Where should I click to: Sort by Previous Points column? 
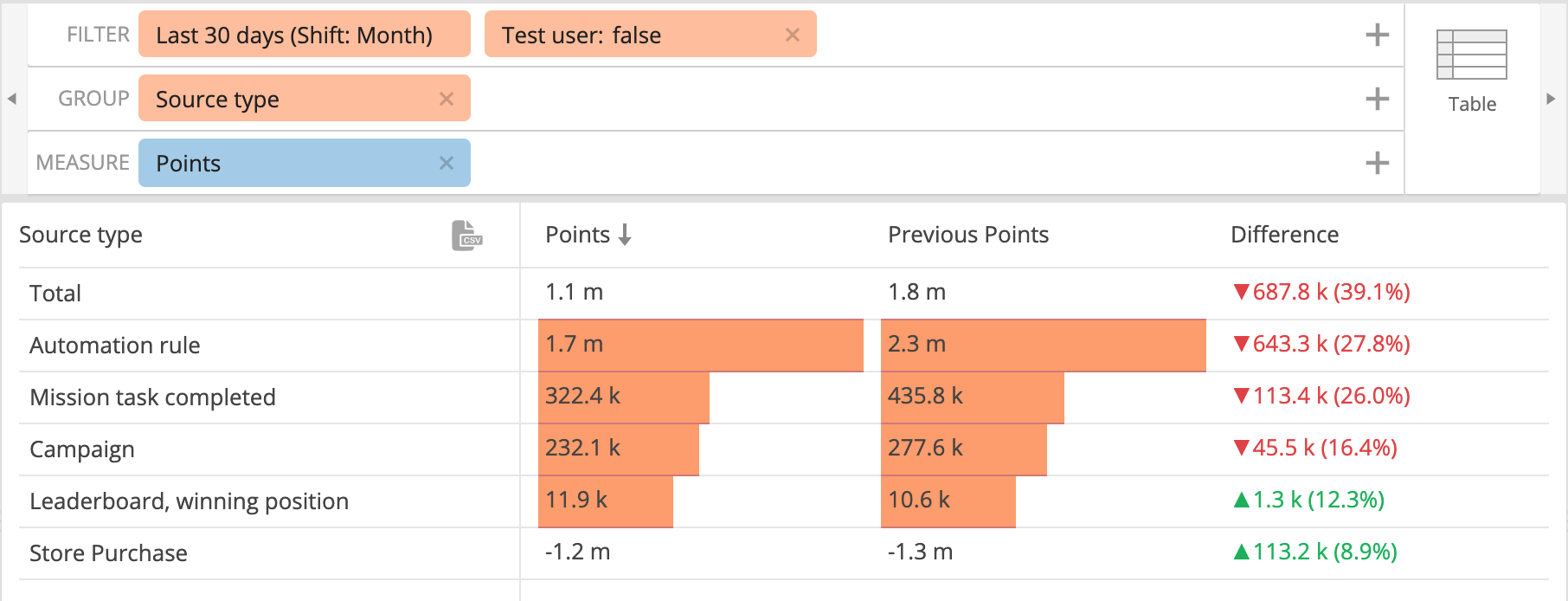coord(967,235)
